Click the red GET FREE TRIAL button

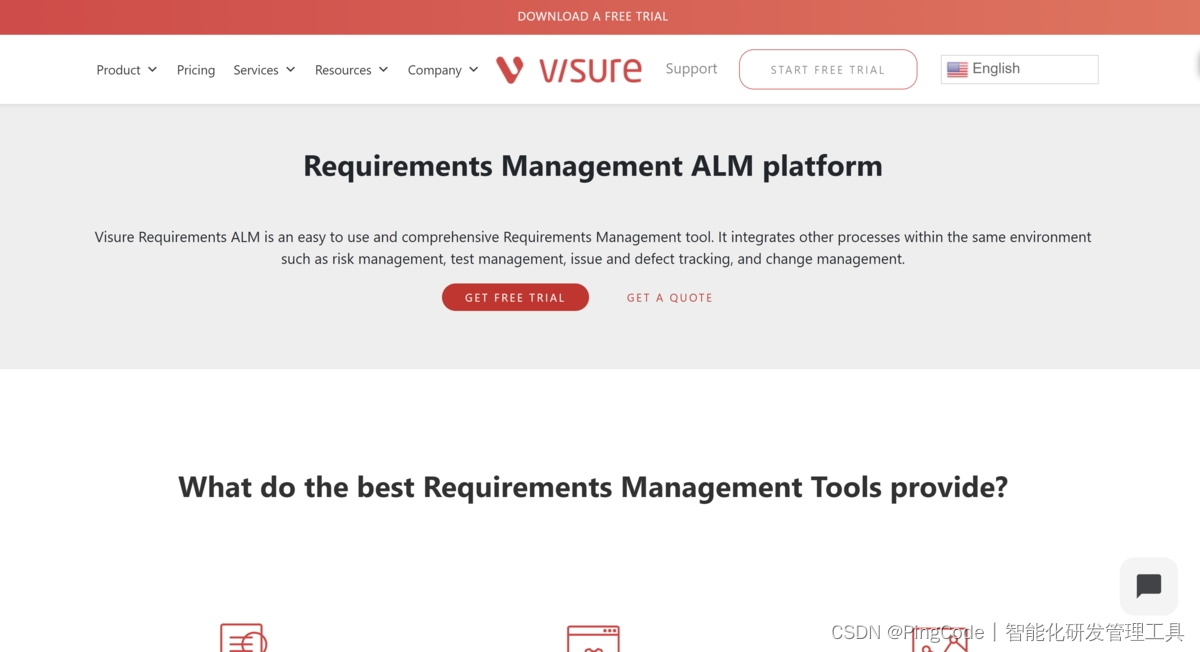click(515, 297)
